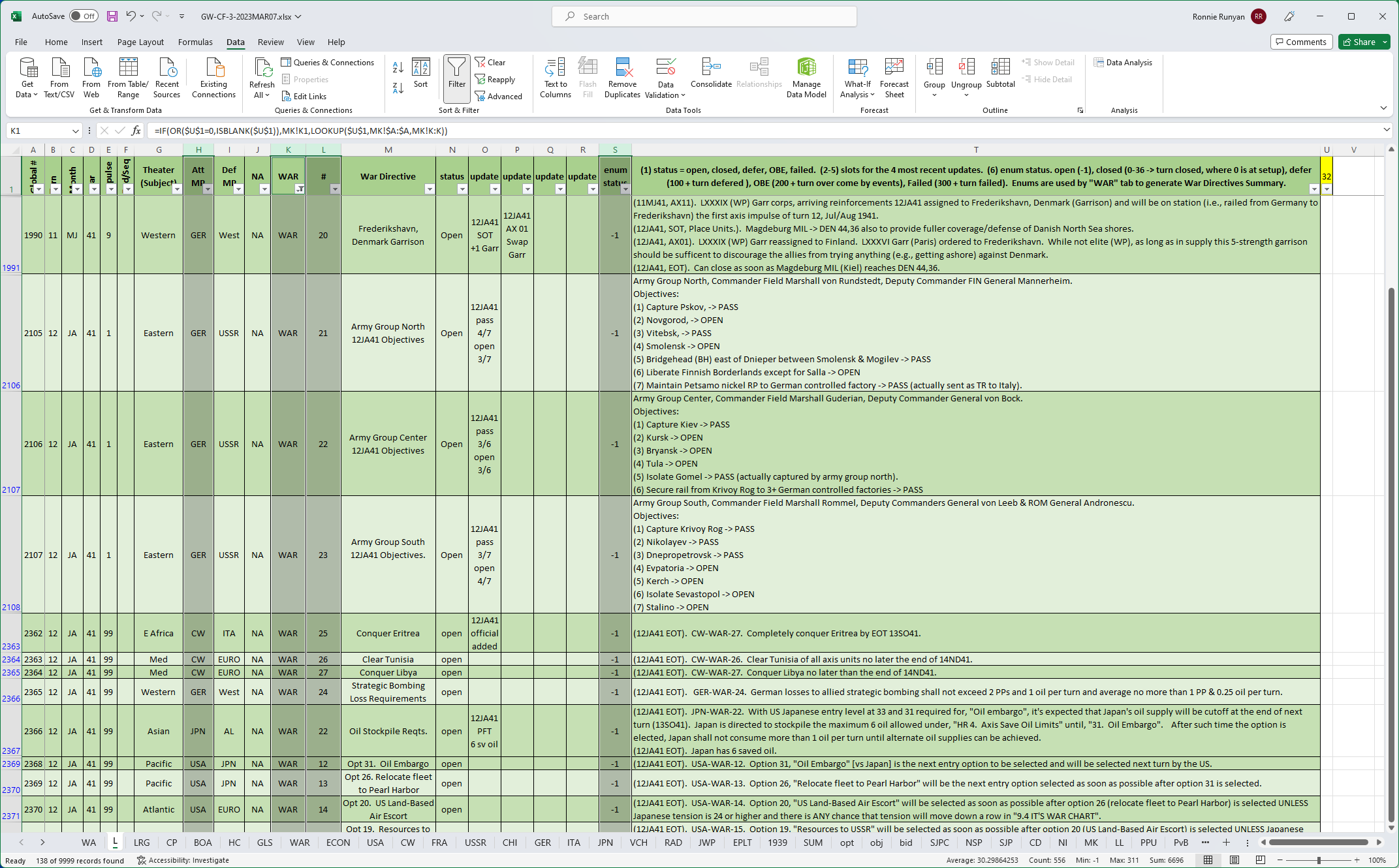Switch to Page Break Preview view
1399x868 pixels.
click(x=1260, y=860)
